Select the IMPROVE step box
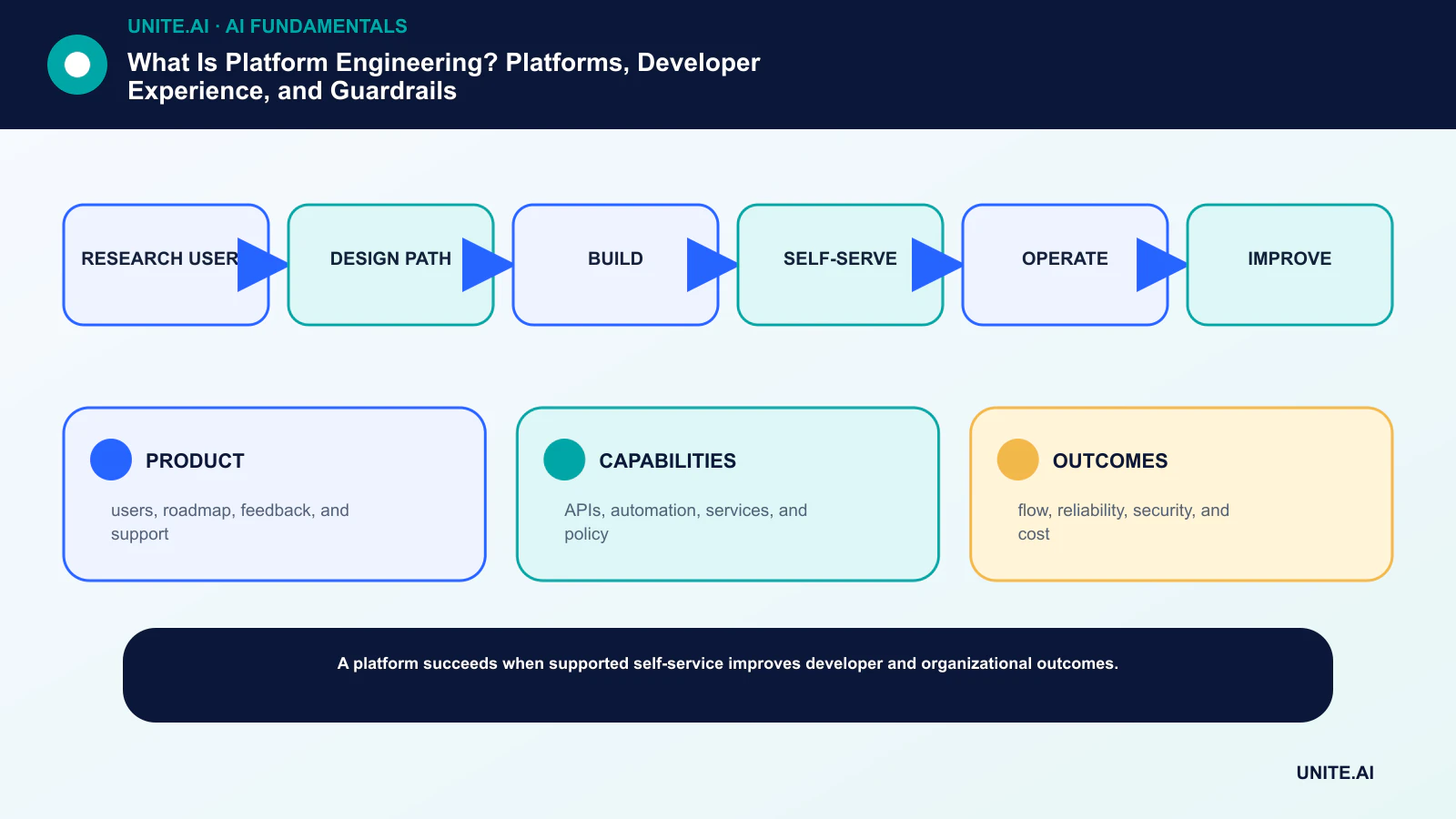Image resolution: width=1456 pixels, height=819 pixels. coord(1289,265)
